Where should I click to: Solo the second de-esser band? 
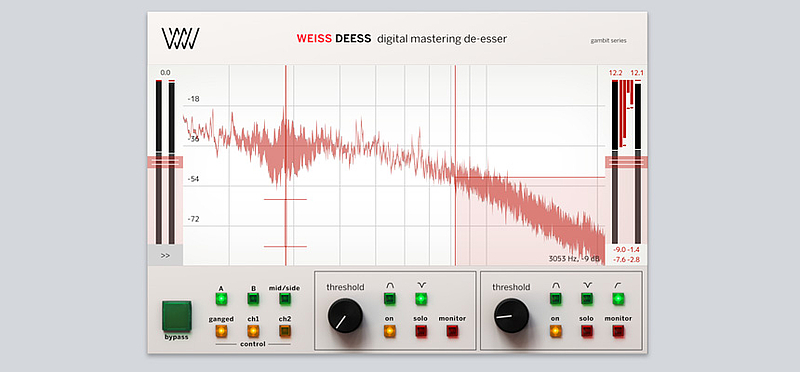pos(587,331)
